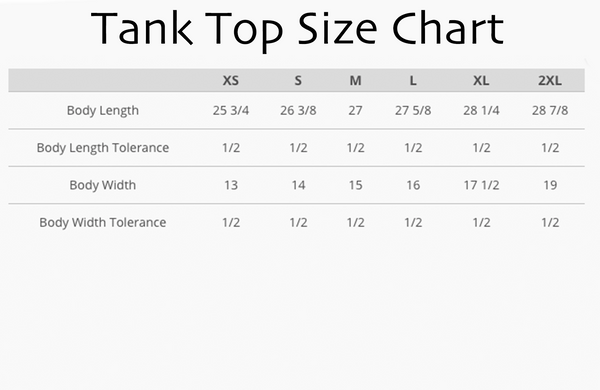Click the 17 1/2 XL body width value
Image resolution: width=600 pixels, height=390 pixels.
tap(481, 185)
